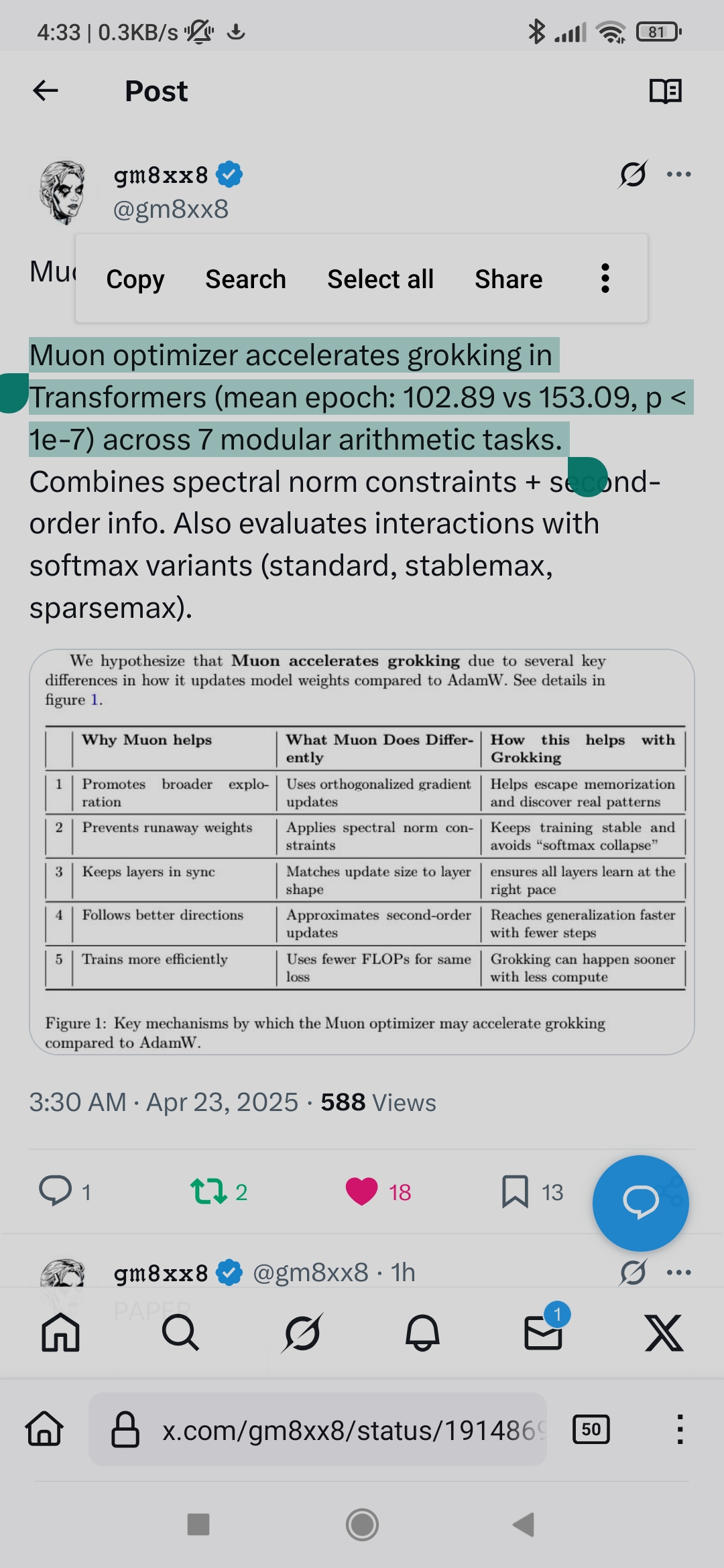The width and height of the screenshot is (724, 1568).
Task: Tap Select all in selection menu
Action: [x=380, y=279]
